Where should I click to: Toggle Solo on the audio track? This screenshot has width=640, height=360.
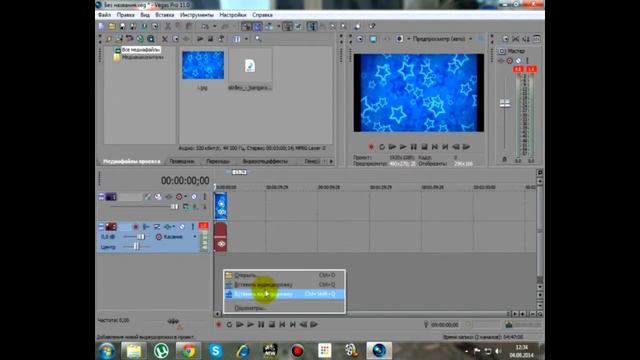coord(193,227)
